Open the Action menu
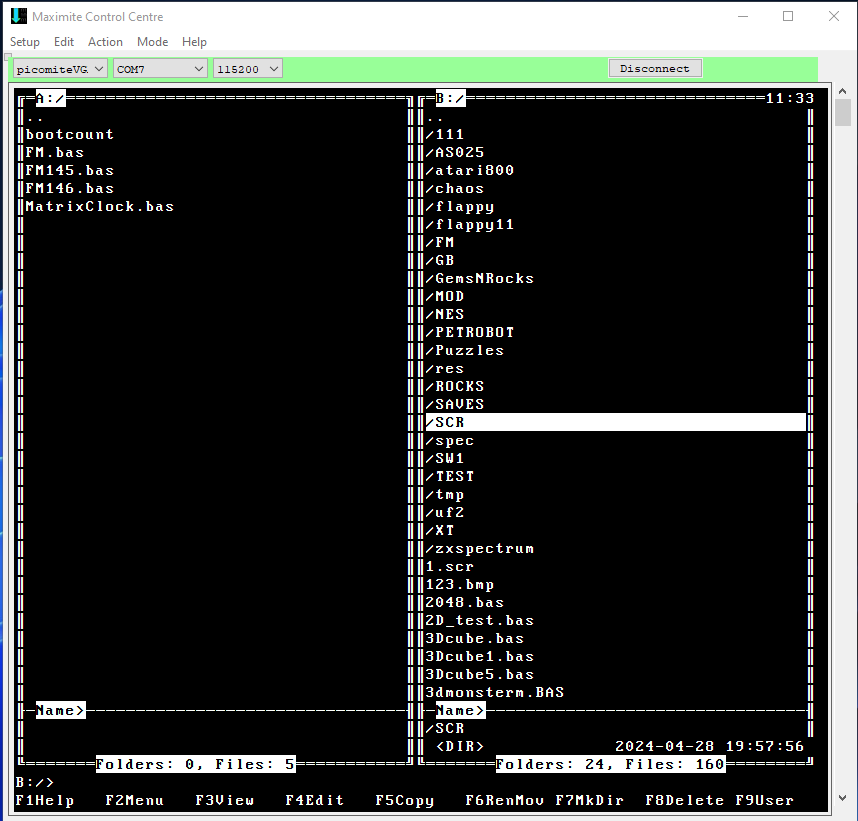This screenshot has height=821, width=858. (x=105, y=42)
